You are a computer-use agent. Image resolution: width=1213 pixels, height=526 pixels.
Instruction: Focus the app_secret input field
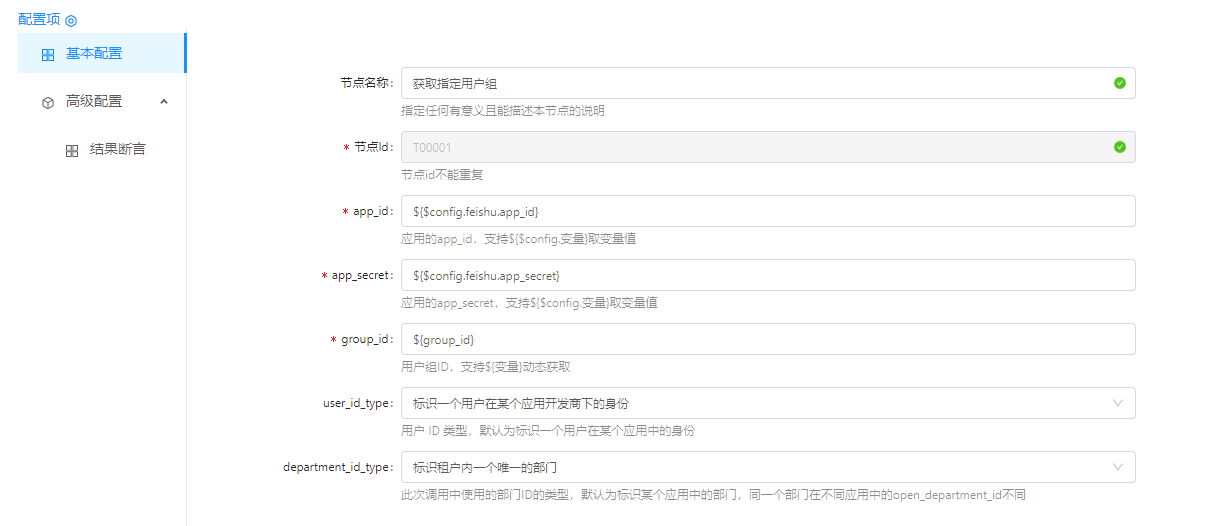[767, 275]
